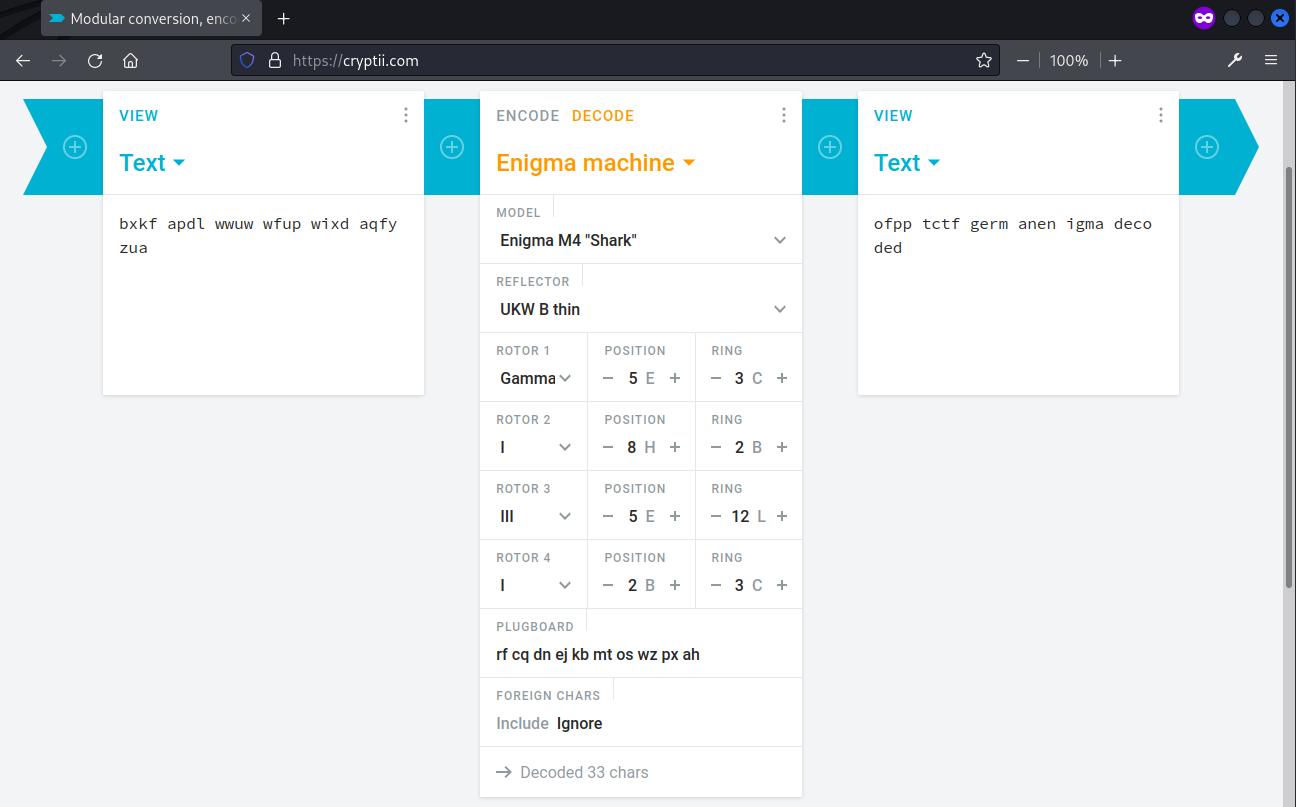
Task: Open Rotor 4 selection dropdown
Action: [x=535, y=585]
